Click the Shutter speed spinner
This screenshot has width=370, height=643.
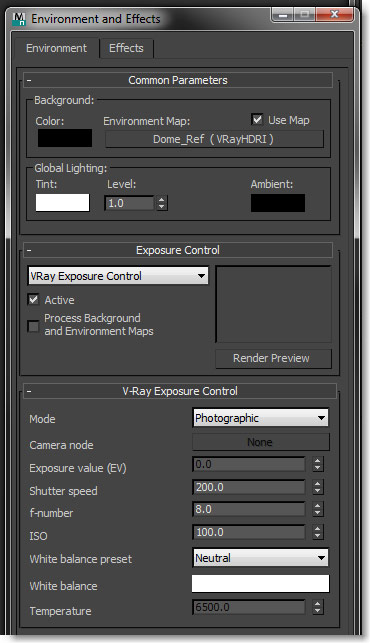click(x=317, y=487)
